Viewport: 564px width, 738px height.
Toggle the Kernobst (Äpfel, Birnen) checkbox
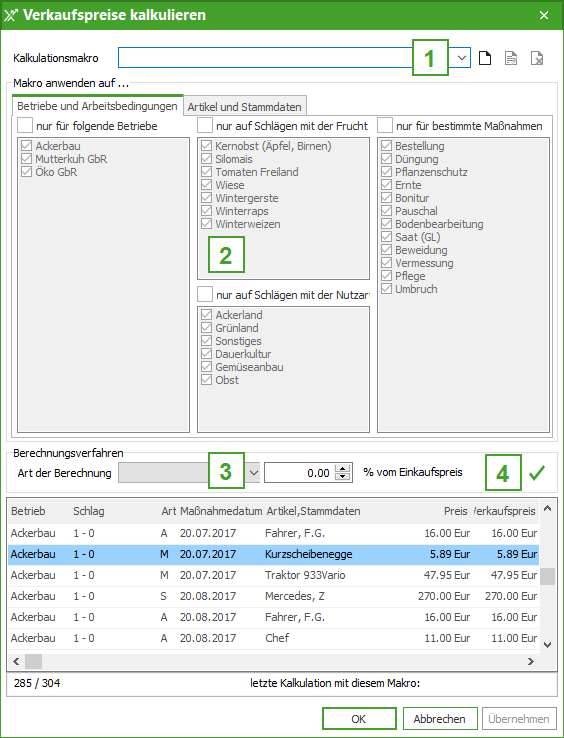(206, 145)
